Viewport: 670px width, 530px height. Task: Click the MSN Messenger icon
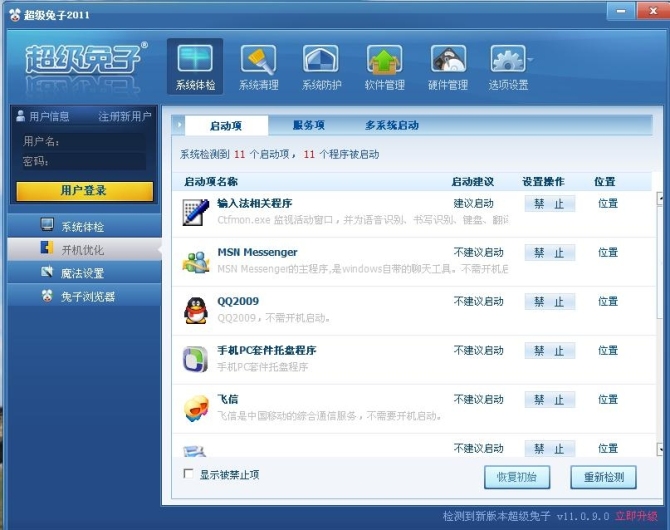click(196, 262)
